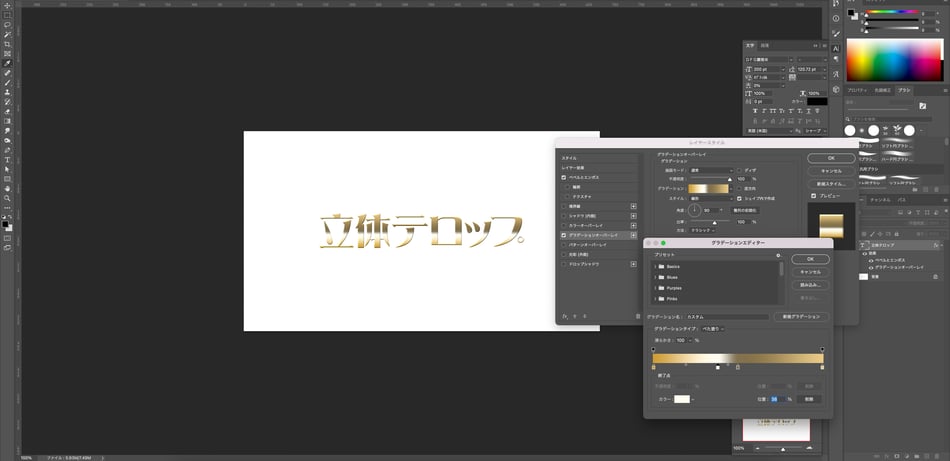Click plus icon beside ドロップシャドウ effect
Viewport: 950px width, 461px height.
click(633, 264)
